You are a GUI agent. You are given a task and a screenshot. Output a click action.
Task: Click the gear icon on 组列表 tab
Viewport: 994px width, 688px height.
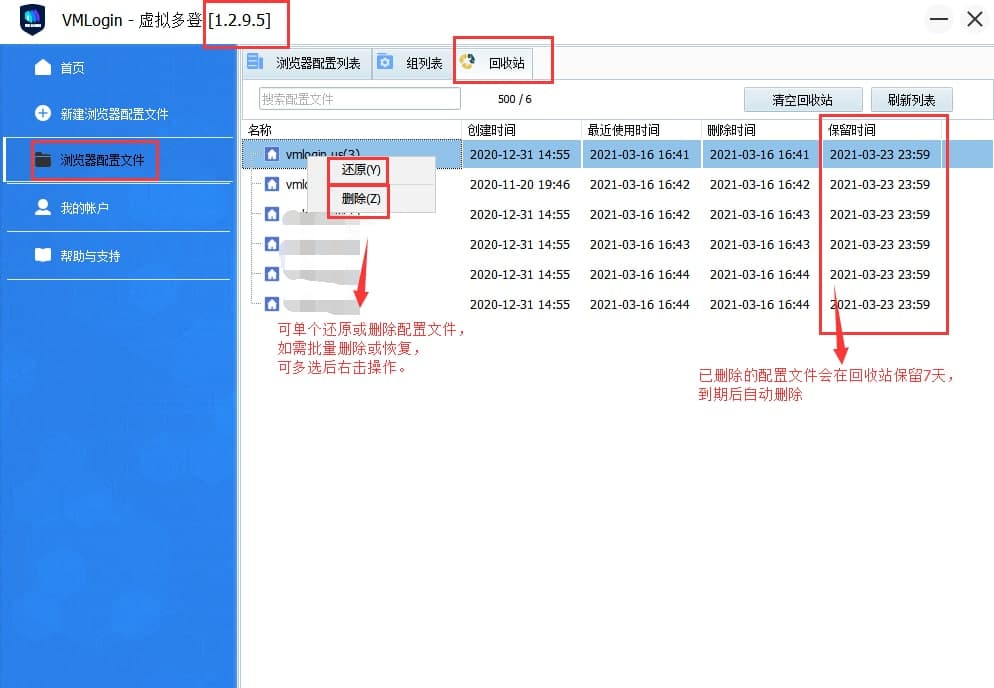385,63
